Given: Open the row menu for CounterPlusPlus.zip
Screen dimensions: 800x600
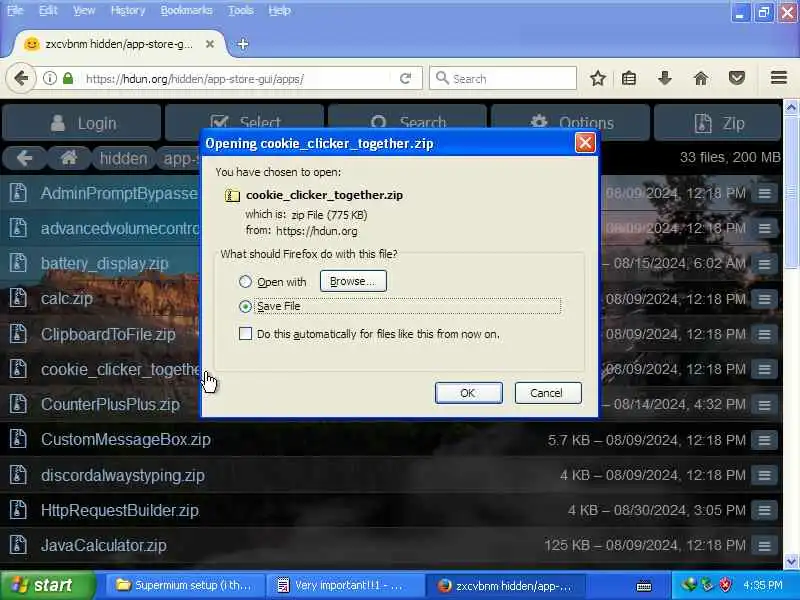Looking at the screenshot, I should point(764,405).
